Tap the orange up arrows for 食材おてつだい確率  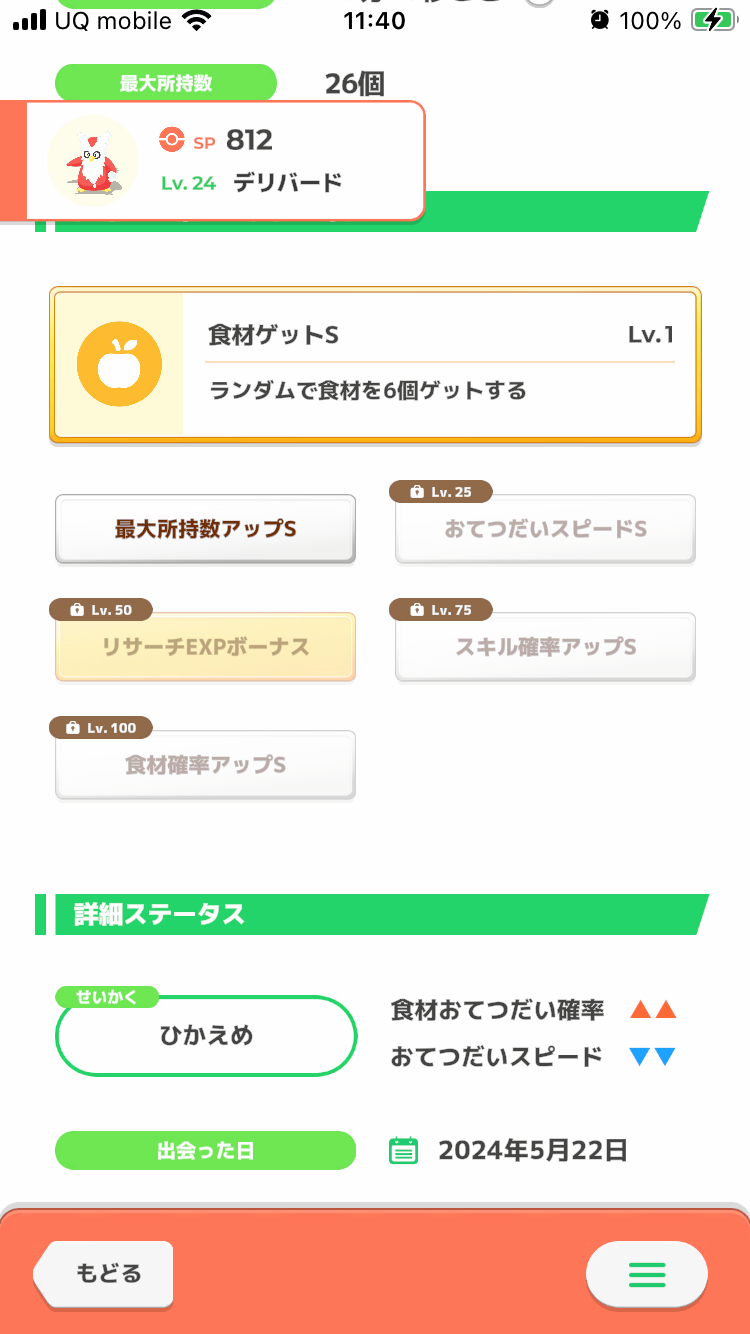point(653,1010)
